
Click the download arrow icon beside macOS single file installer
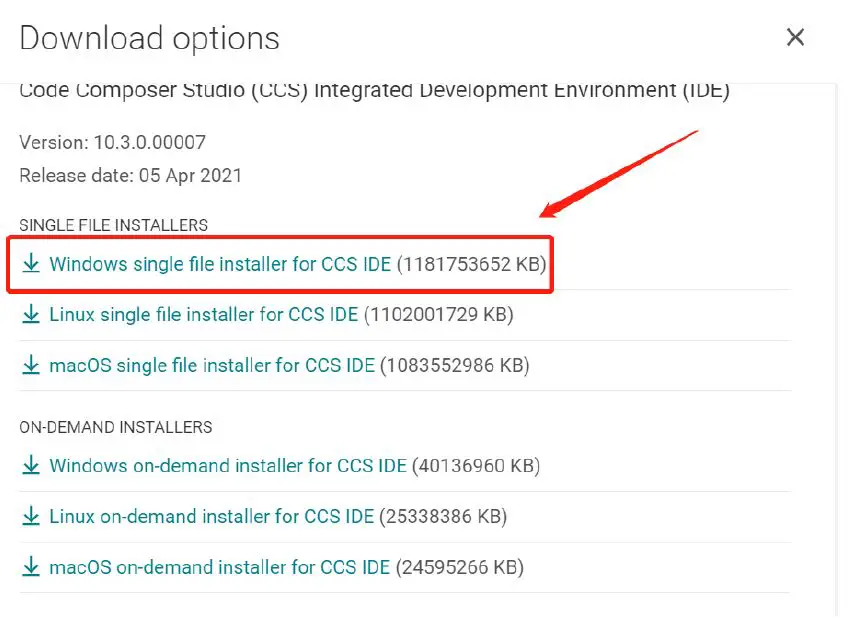[x=31, y=366]
